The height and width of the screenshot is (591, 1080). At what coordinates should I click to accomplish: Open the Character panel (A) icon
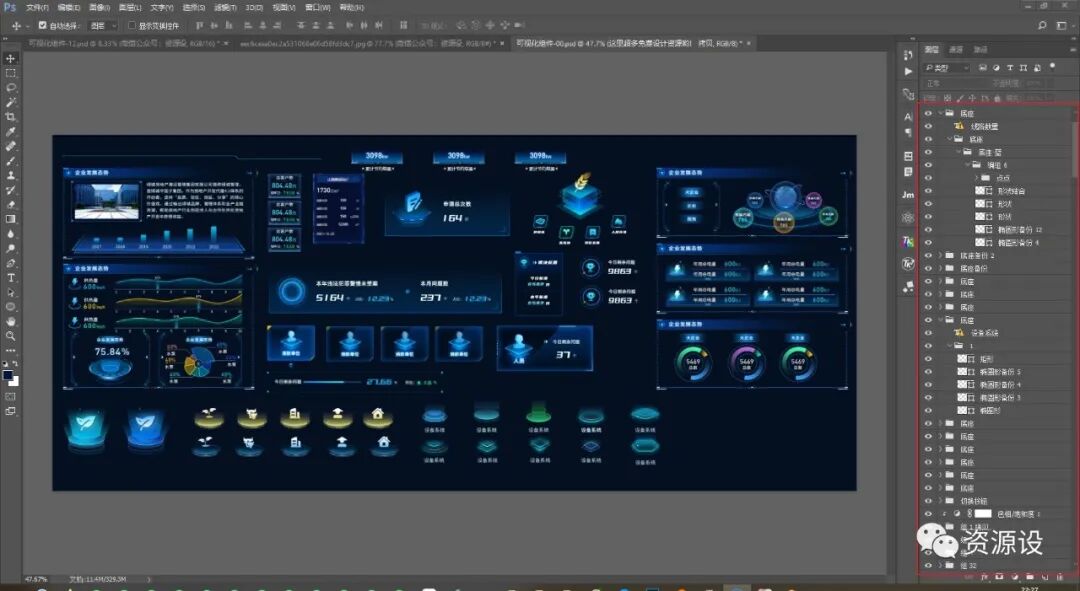click(908, 116)
